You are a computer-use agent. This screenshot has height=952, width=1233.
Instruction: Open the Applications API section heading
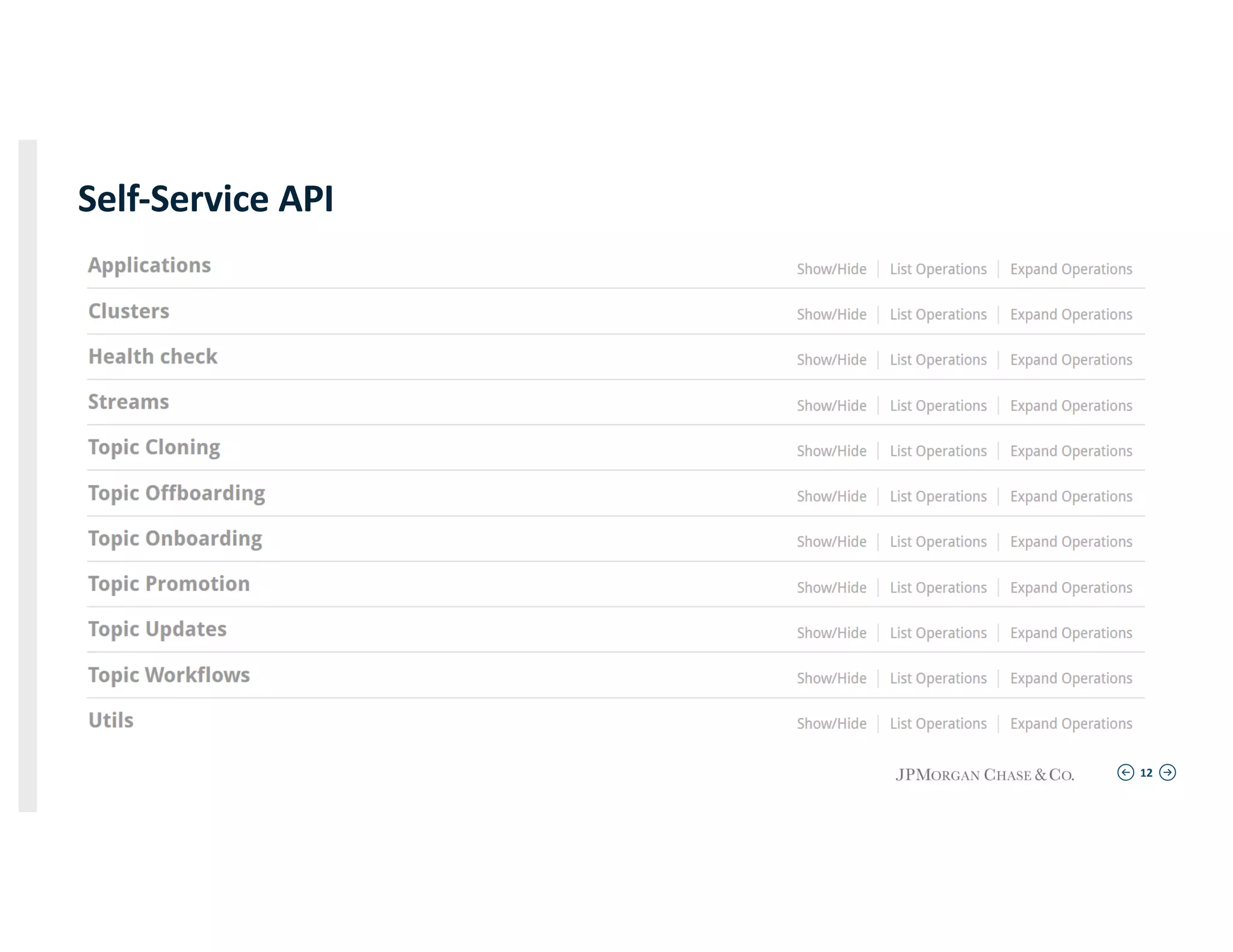(x=149, y=266)
